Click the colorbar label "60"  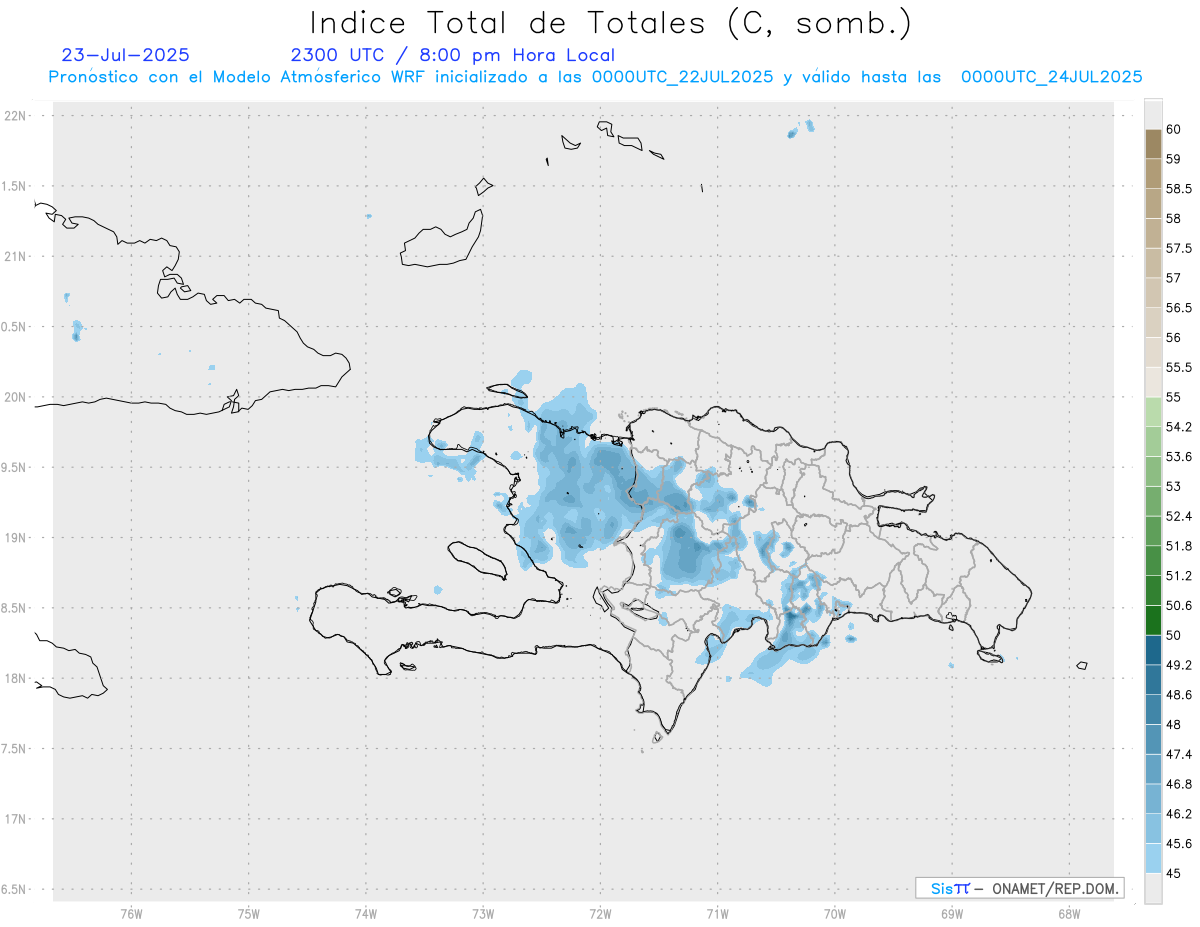tap(1173, 130)
